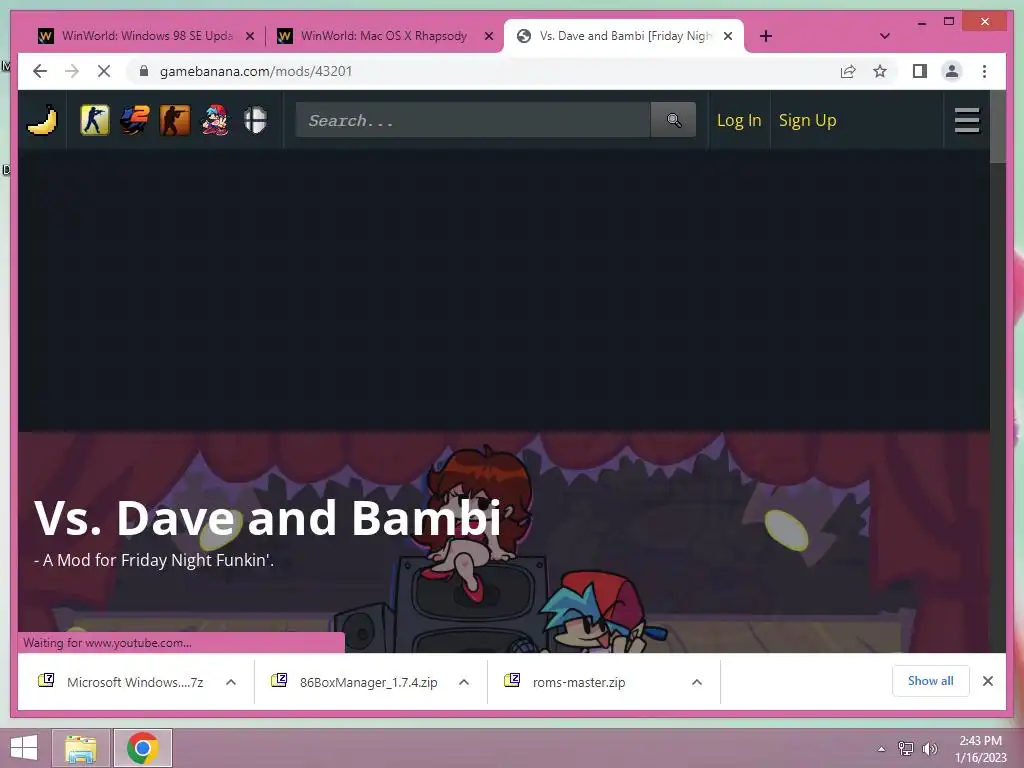Open the Friday Night Funkin' game icon
1024x768 pixels.
pos(216,120)
